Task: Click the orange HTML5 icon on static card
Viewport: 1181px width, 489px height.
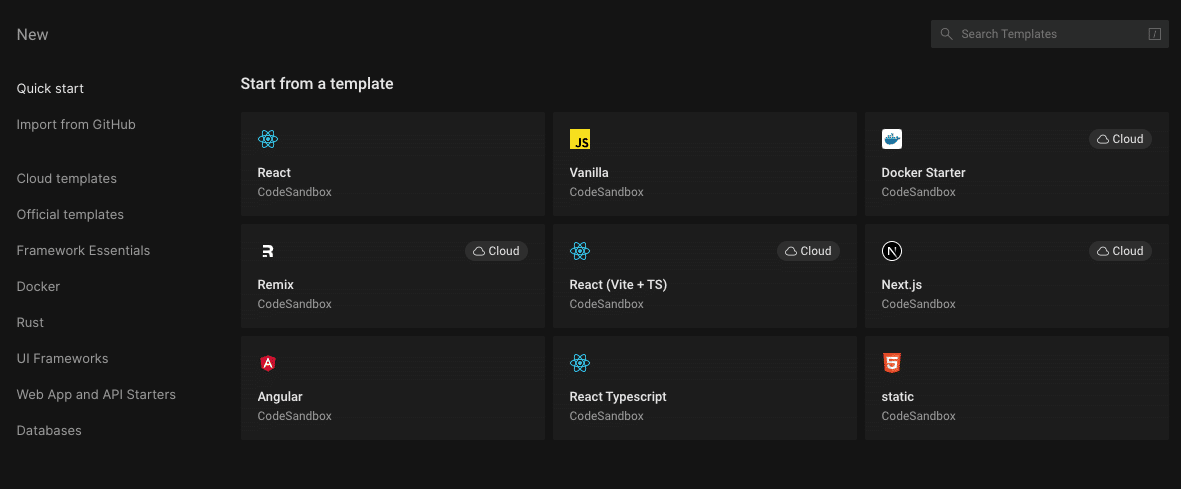Action: [892, 363]
